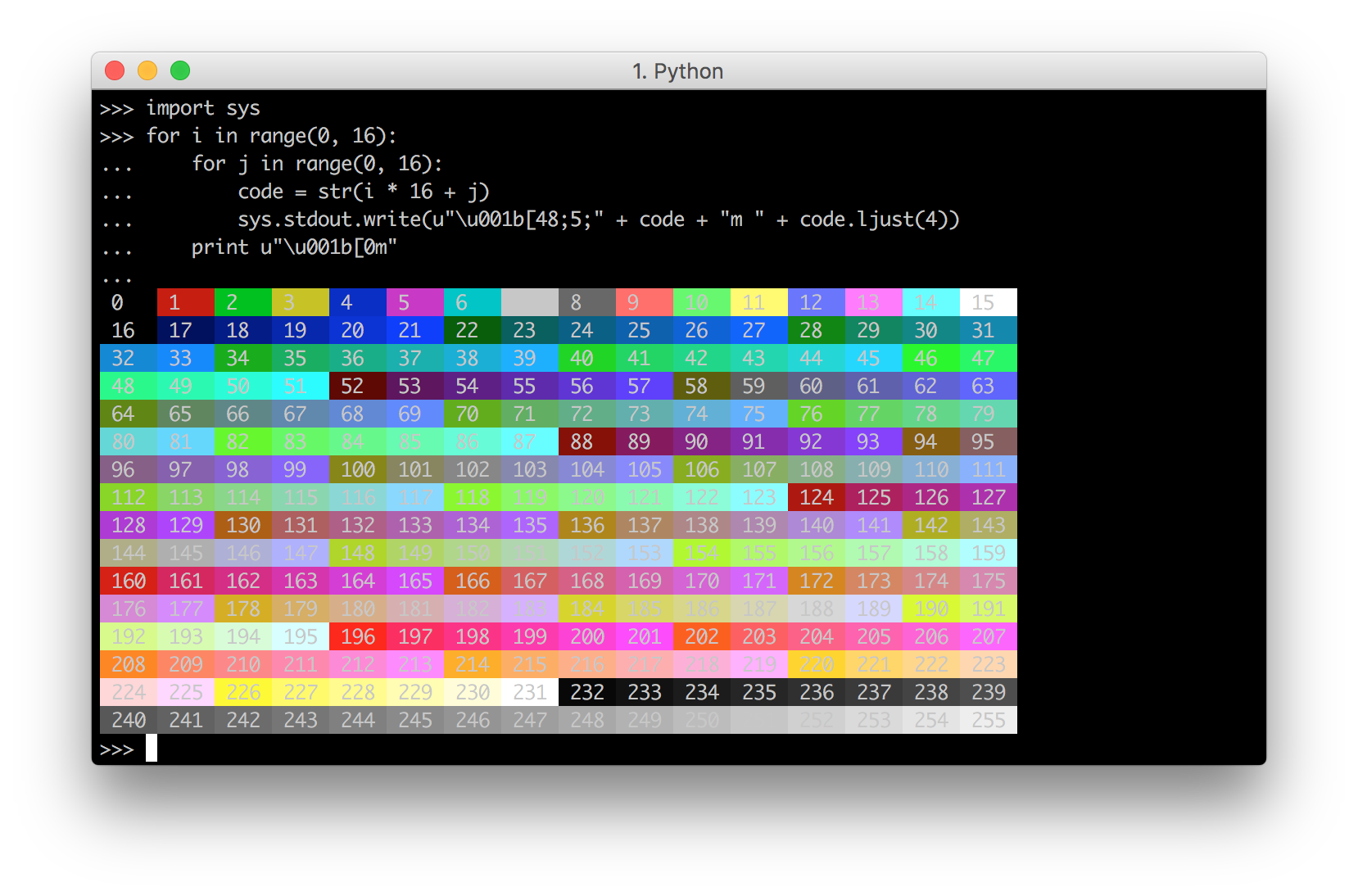Click the gray cell numbered 244
Screen dimensions: 1358x896
point(357,720)
